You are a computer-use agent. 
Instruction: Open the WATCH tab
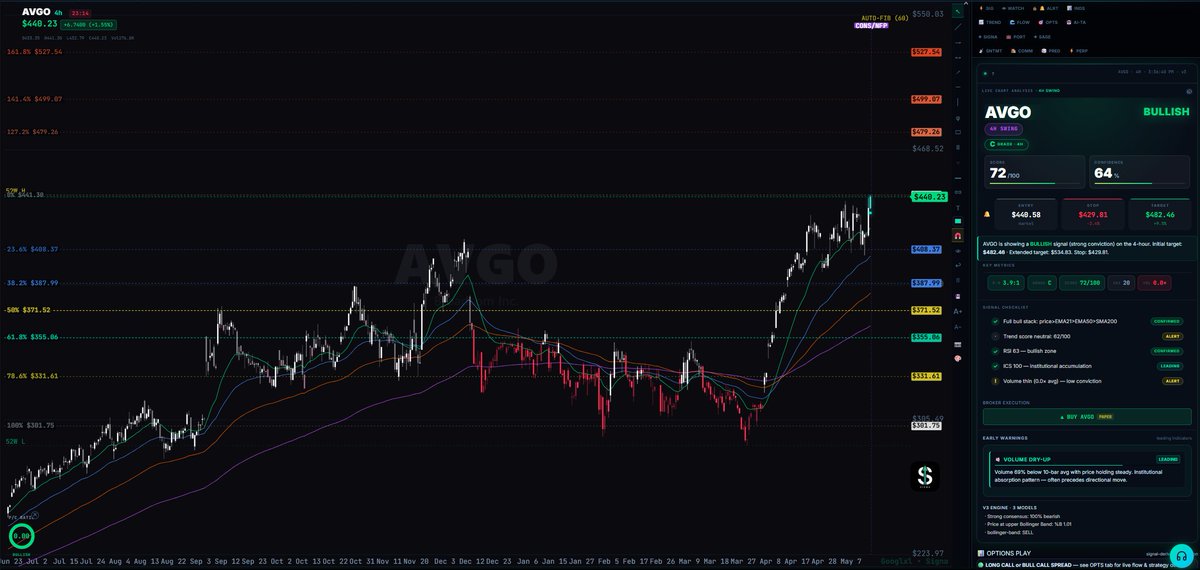pos(1013,9)
